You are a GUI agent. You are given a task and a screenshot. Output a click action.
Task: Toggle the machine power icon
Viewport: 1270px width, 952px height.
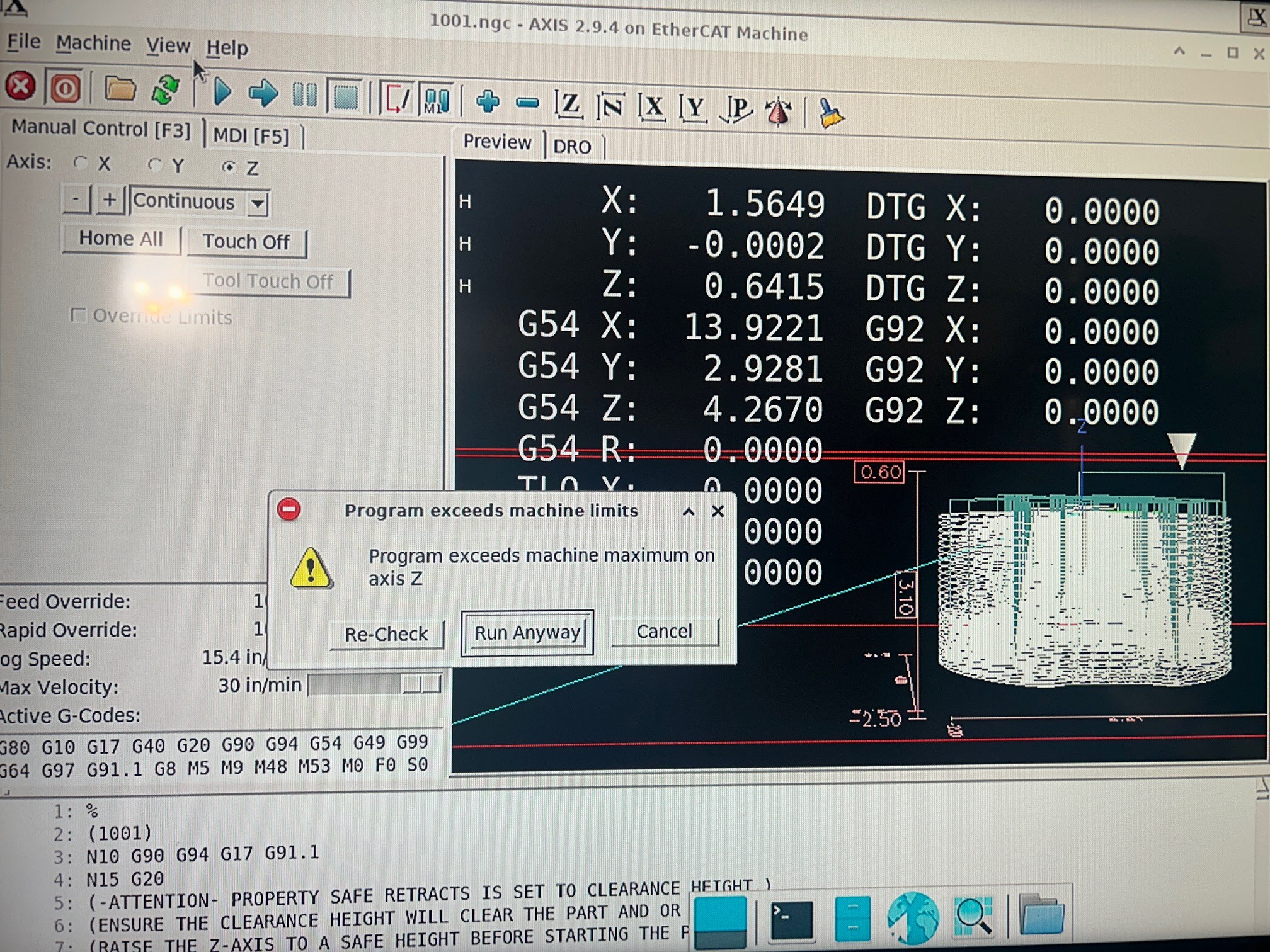(65, 88)
